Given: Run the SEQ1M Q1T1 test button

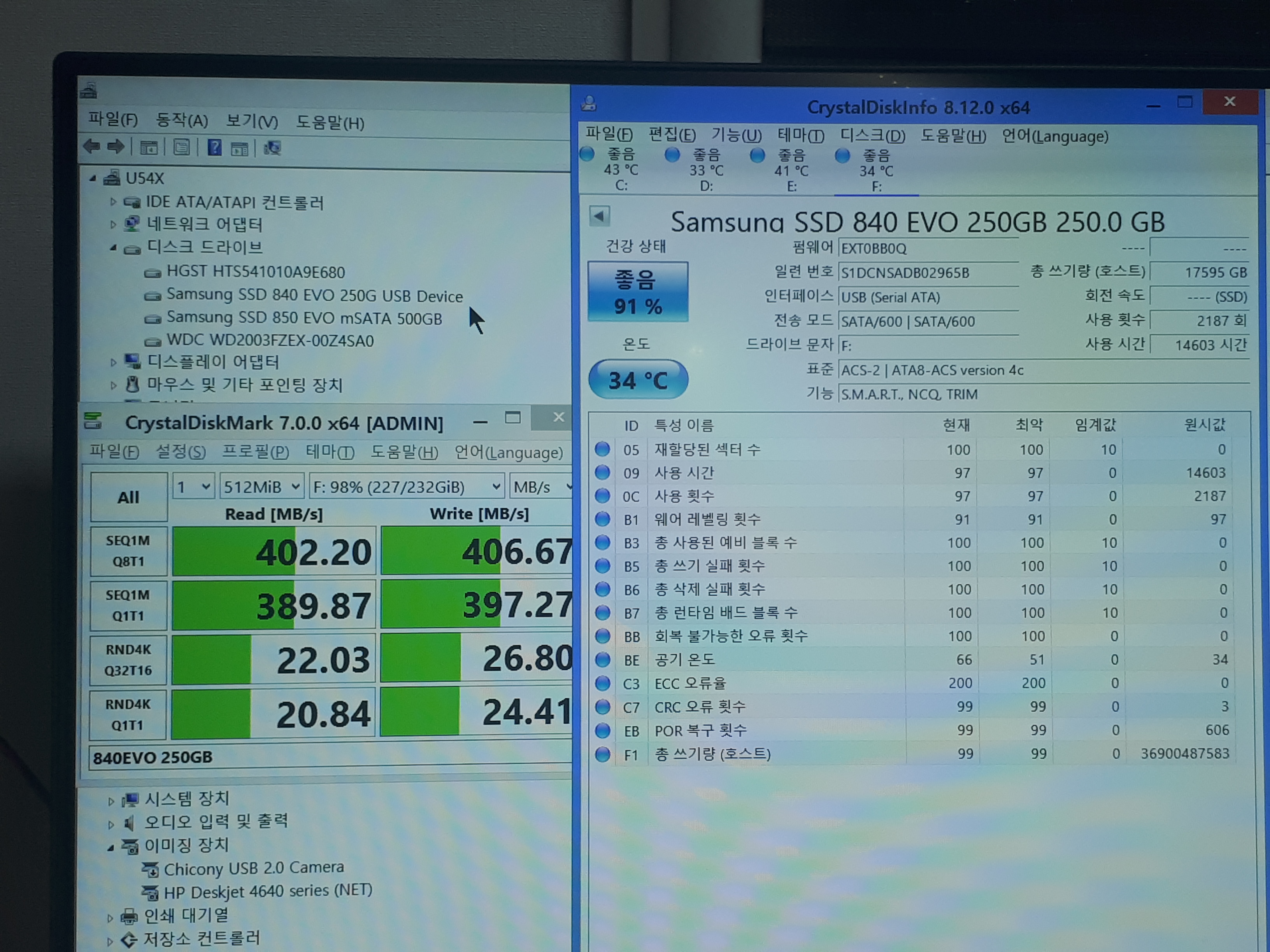Looking at the screenshot, I should click(129, 605).
